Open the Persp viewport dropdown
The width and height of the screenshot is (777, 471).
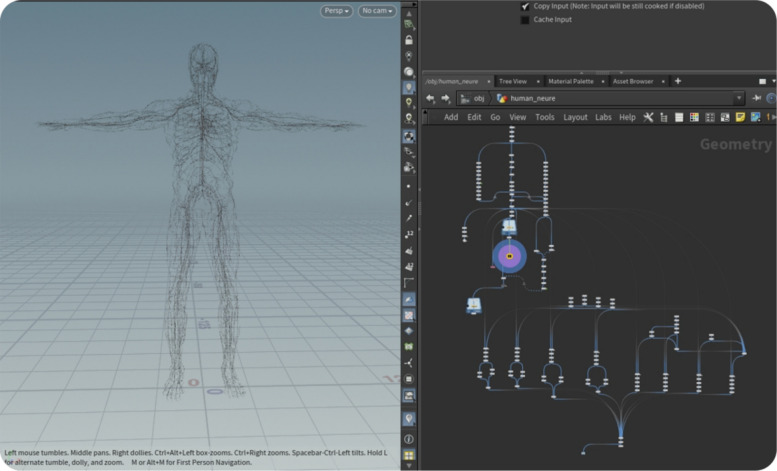336,10
